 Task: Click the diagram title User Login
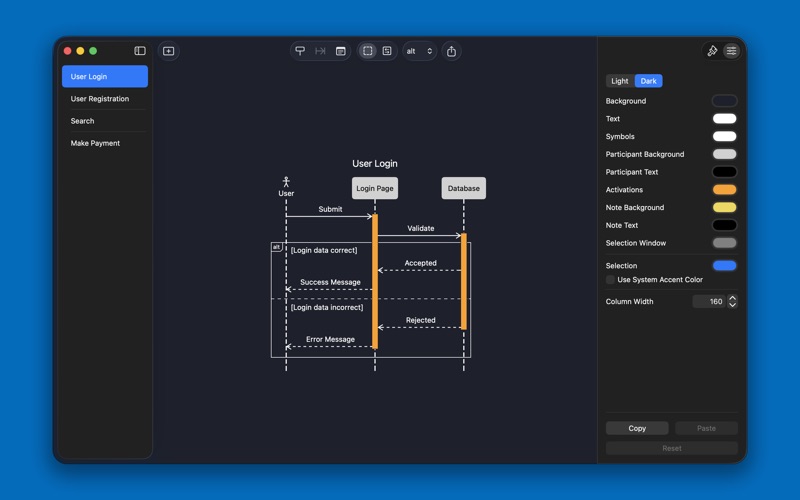374,163
